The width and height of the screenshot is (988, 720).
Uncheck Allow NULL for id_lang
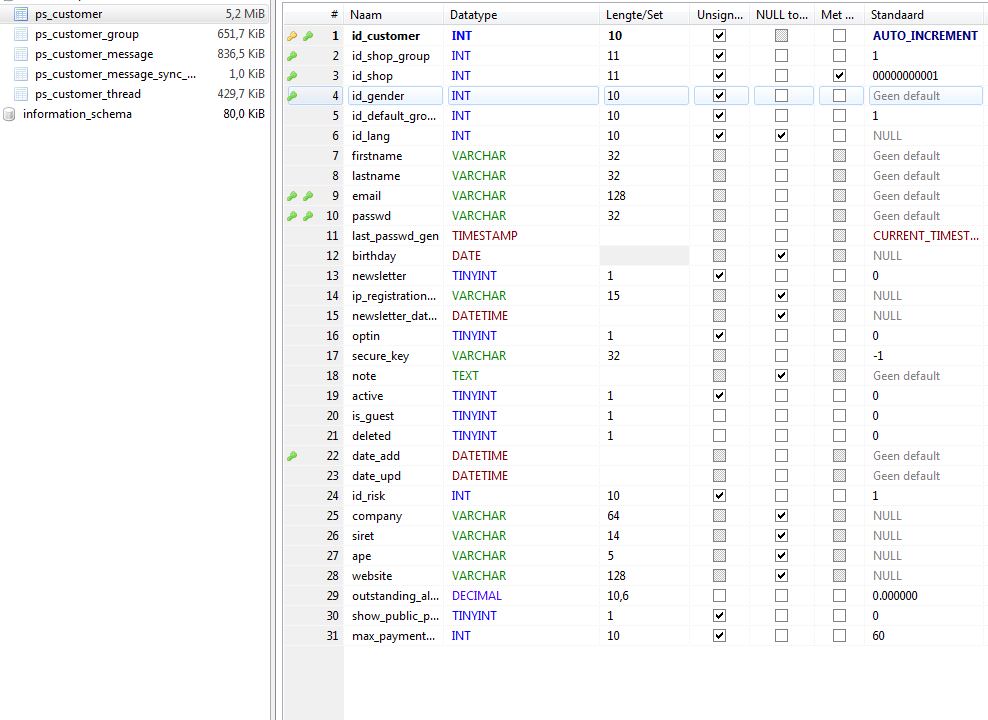pos(781,135)
